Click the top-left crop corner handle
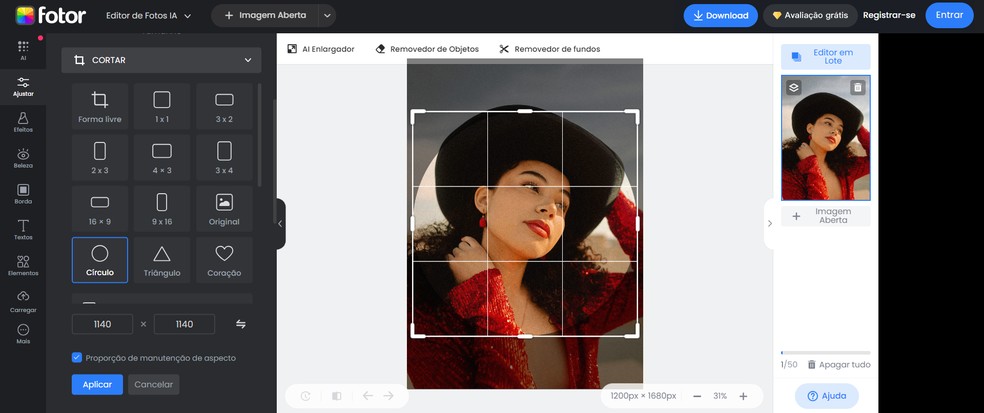This screenshot has width=984, height=413. click(x=417, y=115)
